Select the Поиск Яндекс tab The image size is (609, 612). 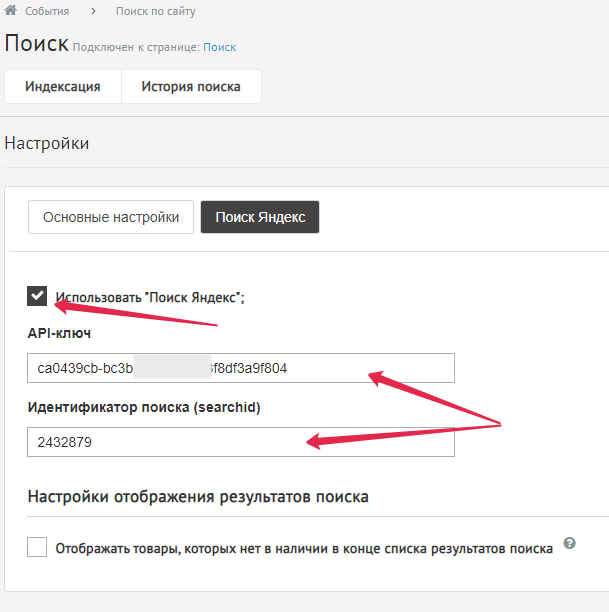260,217
